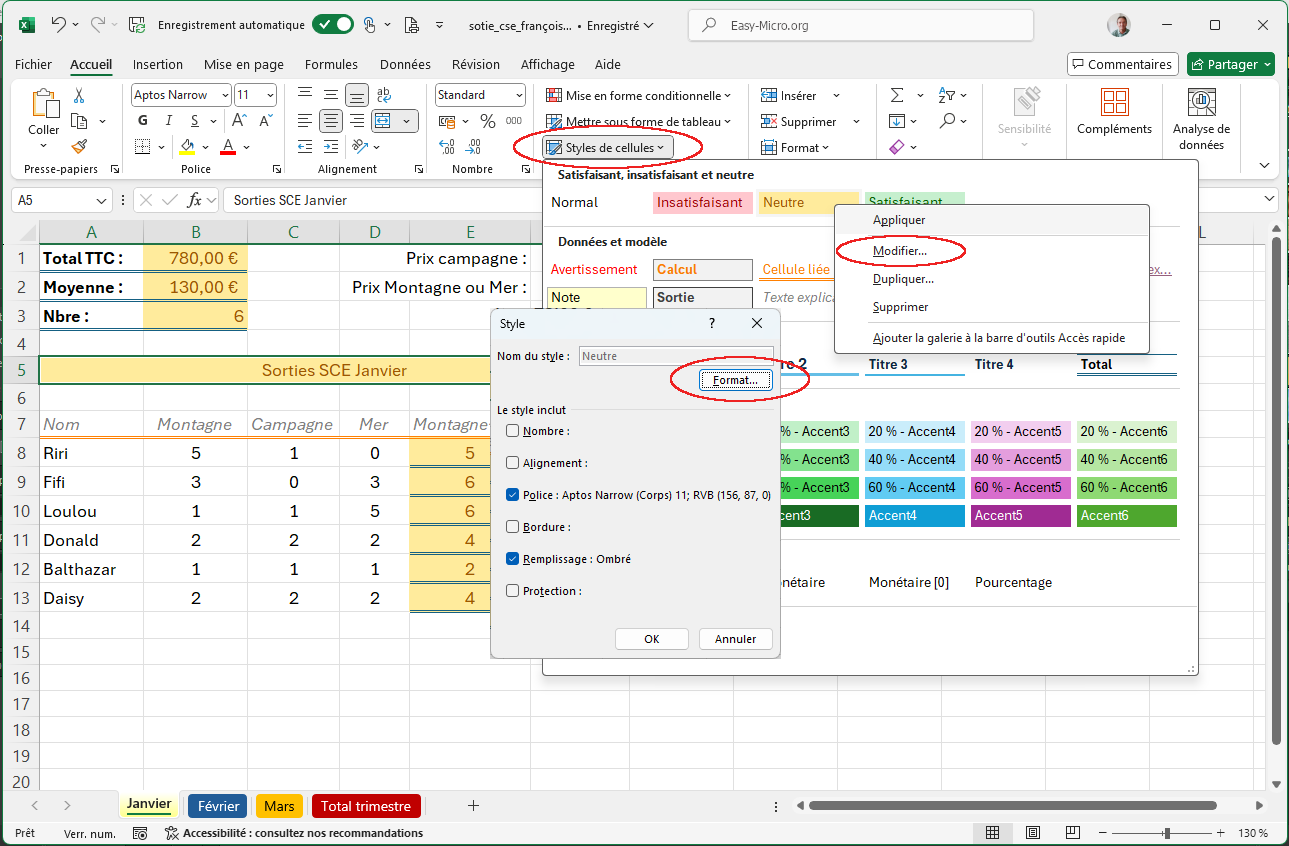The width and height of the screenshot is (1289, 846).
Task: Enable the Nombre checkbox in Style dialog
Action: (x=513, y=431)
